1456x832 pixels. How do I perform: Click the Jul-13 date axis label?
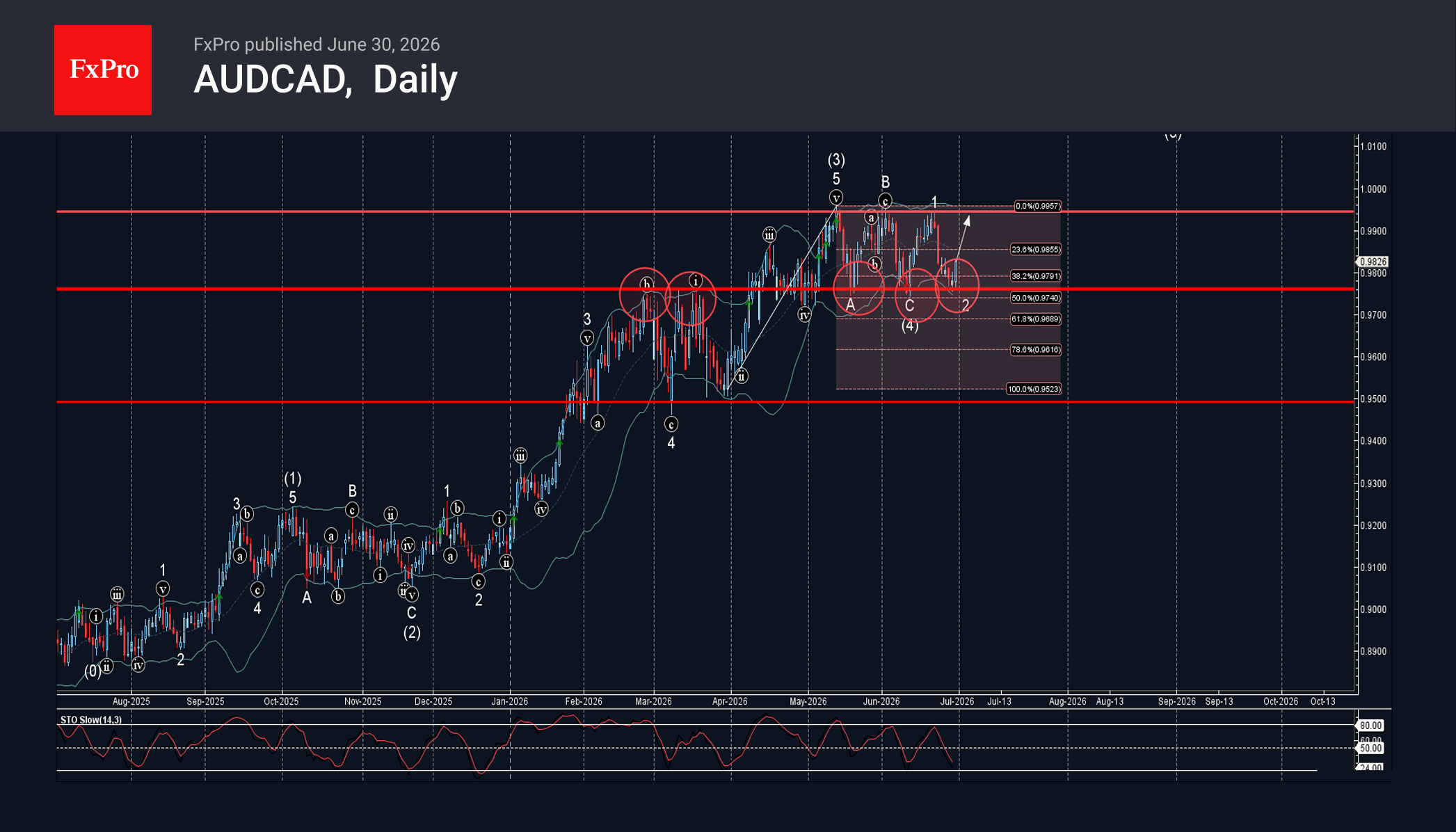pyautogui.click(x=999, y=701)
